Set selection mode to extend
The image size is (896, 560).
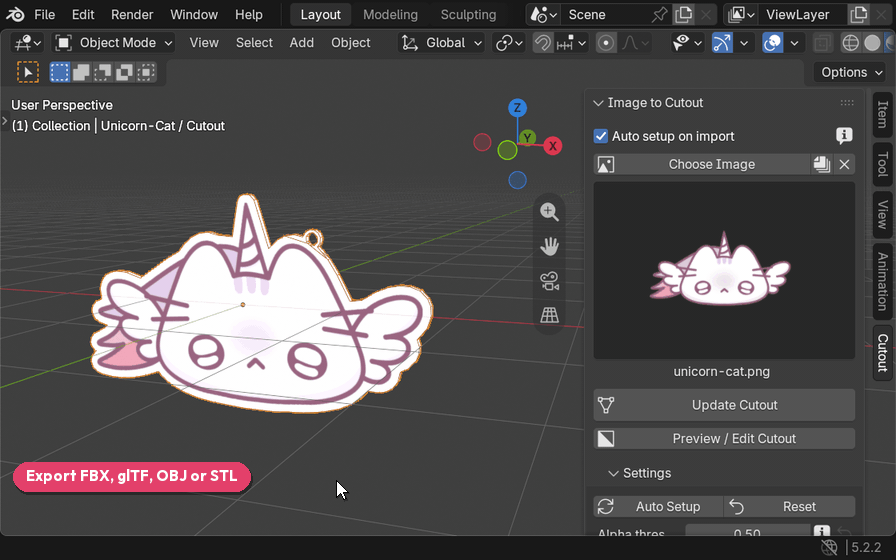[81, 73]
